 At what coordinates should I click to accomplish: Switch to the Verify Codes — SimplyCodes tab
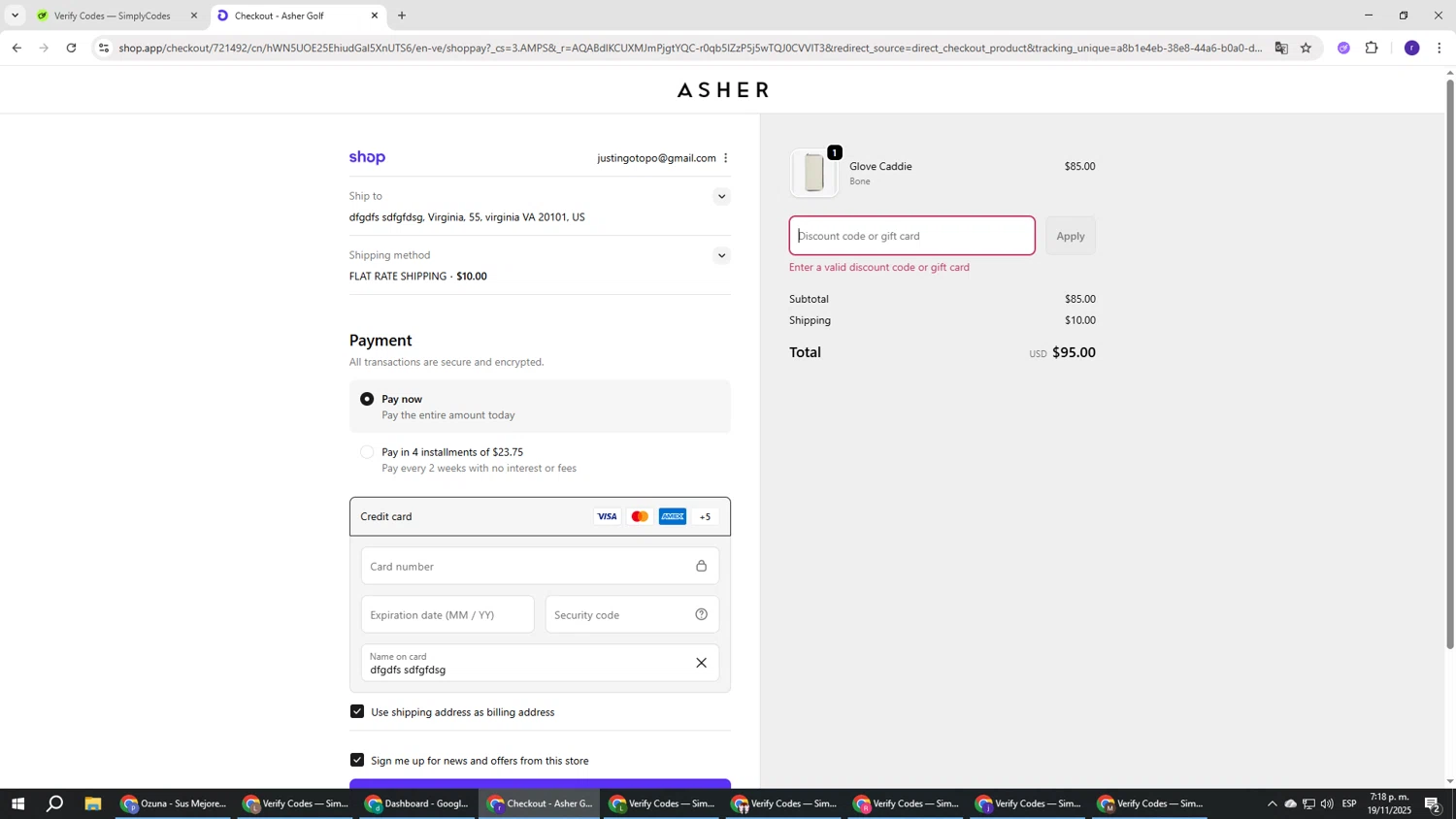coord(112,16)
